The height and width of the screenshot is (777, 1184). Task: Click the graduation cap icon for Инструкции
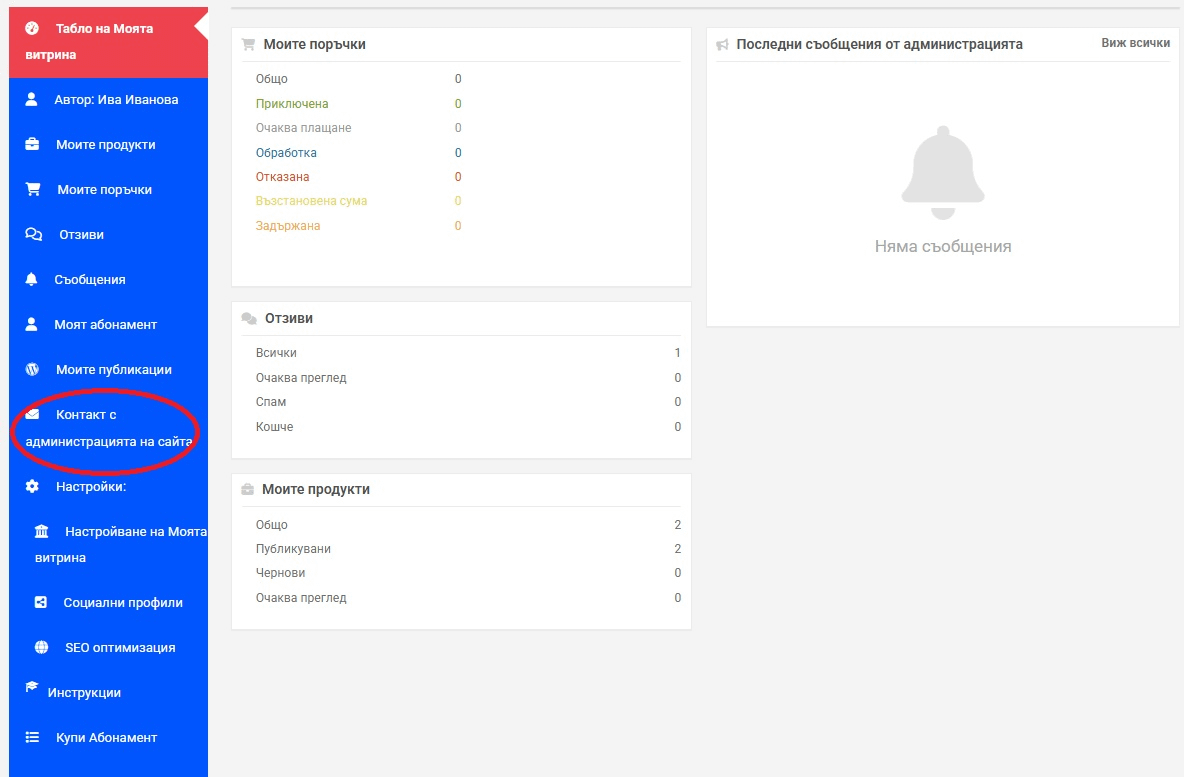click(32, 688)
